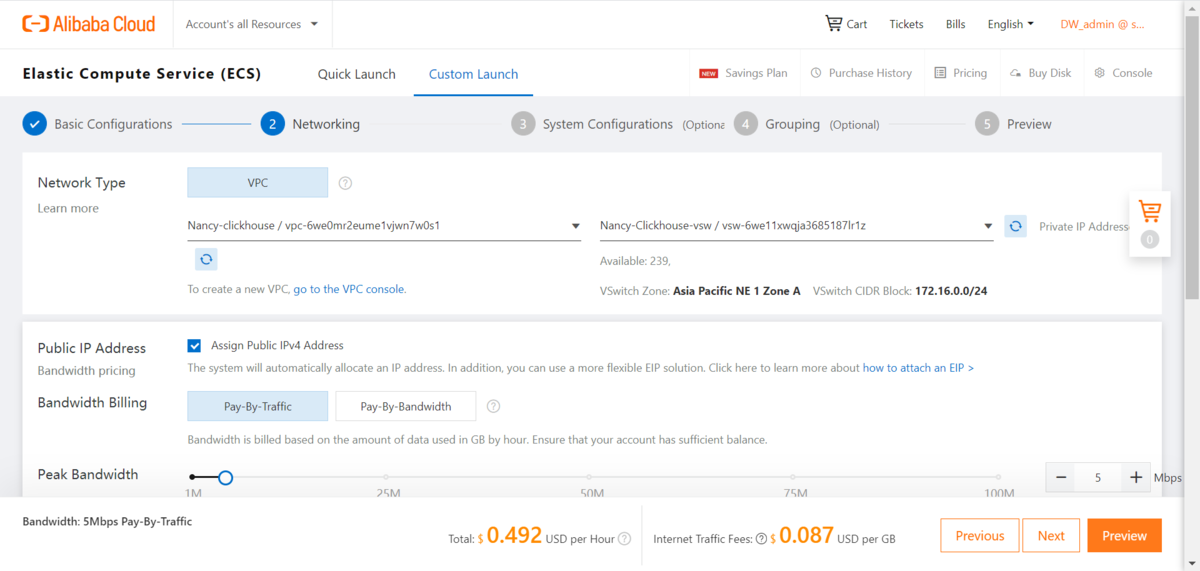Open the shopping Cart in header
Screen dimensions: 1200x571
pos(845,24)
